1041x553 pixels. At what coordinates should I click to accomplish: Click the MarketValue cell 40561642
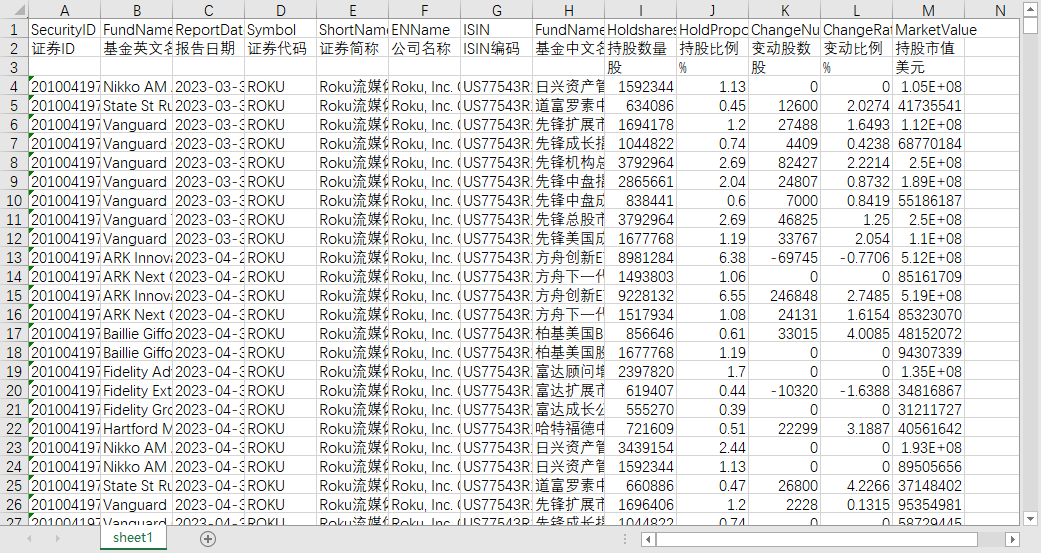[929, 429]
